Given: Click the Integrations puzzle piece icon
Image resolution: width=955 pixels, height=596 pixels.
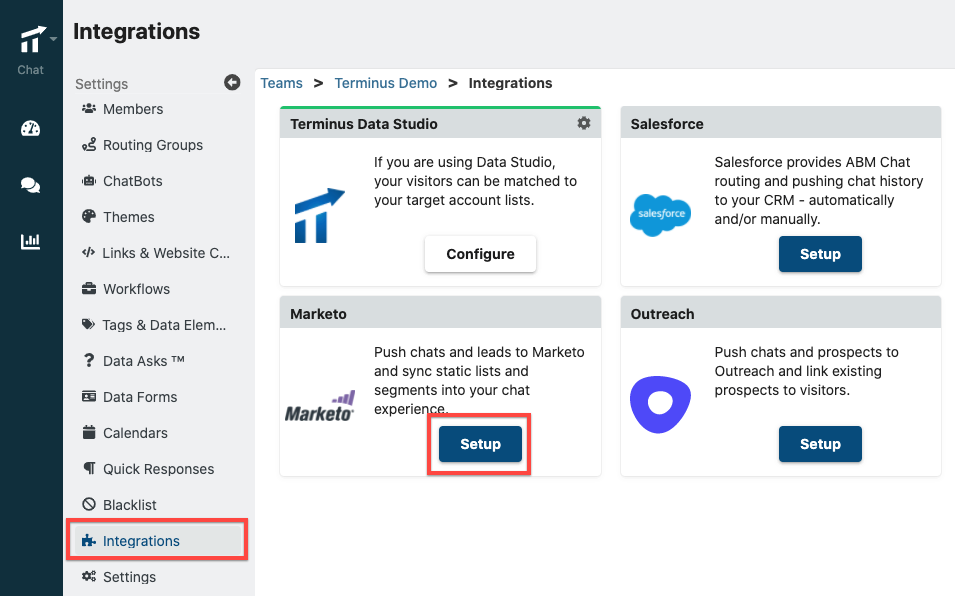Looking at the screenshot, I should click(89, 540).
